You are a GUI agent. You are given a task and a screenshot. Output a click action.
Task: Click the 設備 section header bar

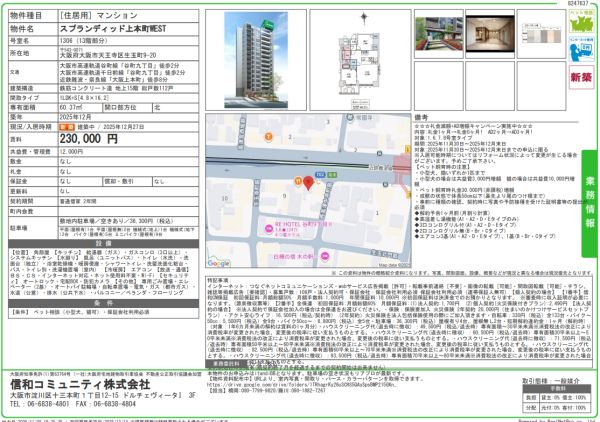(103, 244)
